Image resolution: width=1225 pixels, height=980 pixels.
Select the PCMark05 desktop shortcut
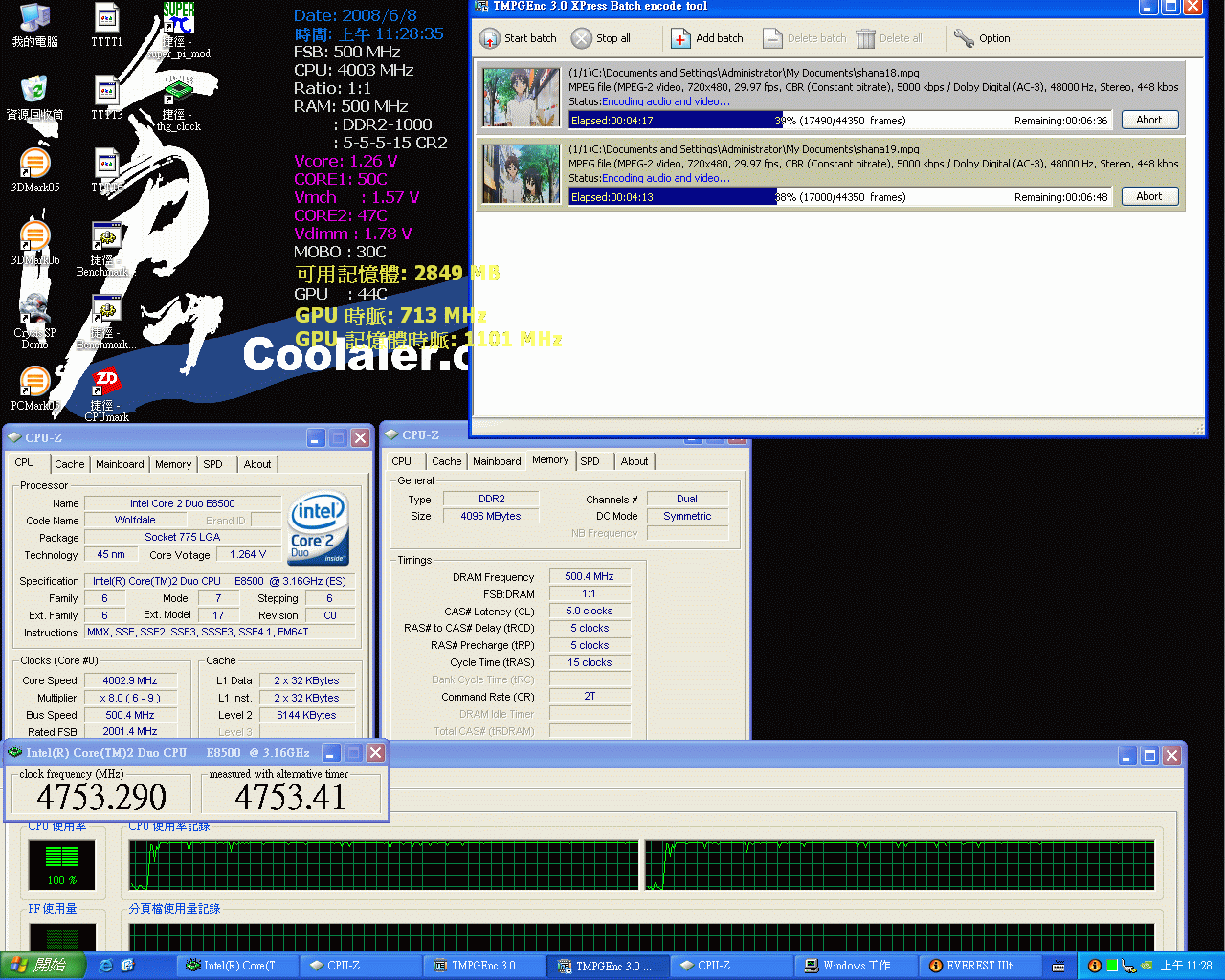34,381
